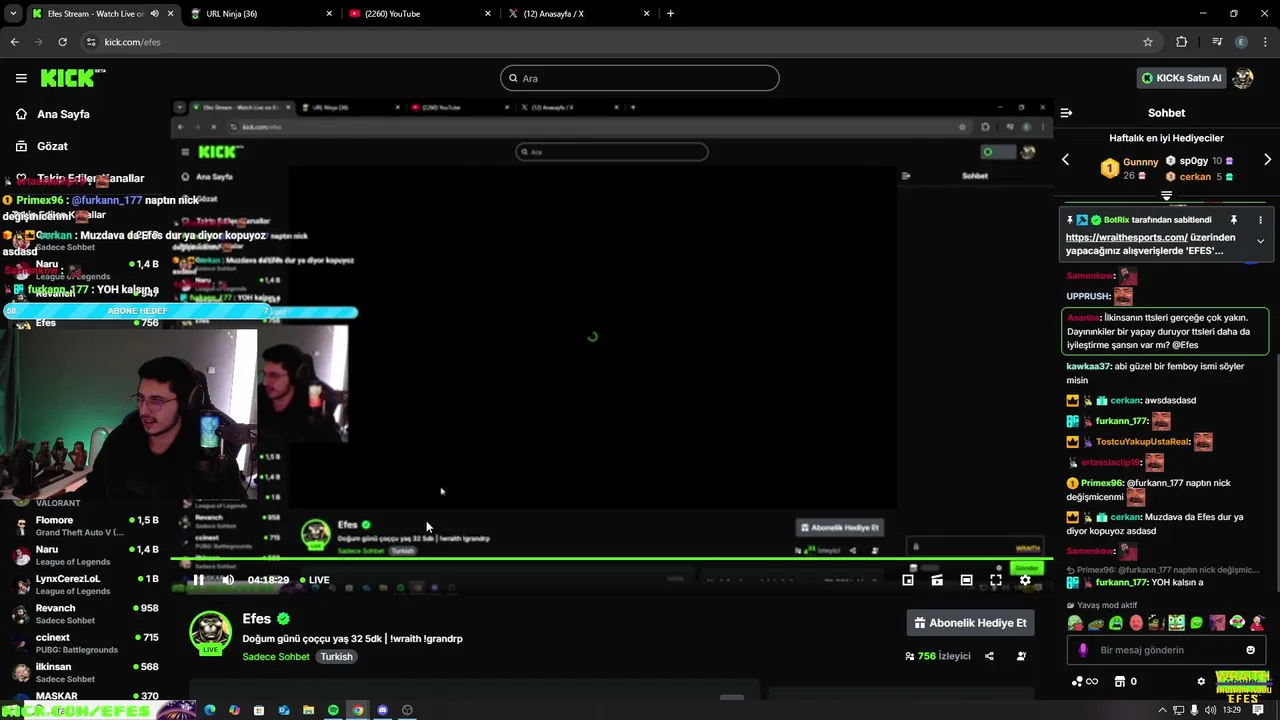Click KICKs Satın Al button
The height and width of the screenshot is (720, 1280).
[1183, 78]
